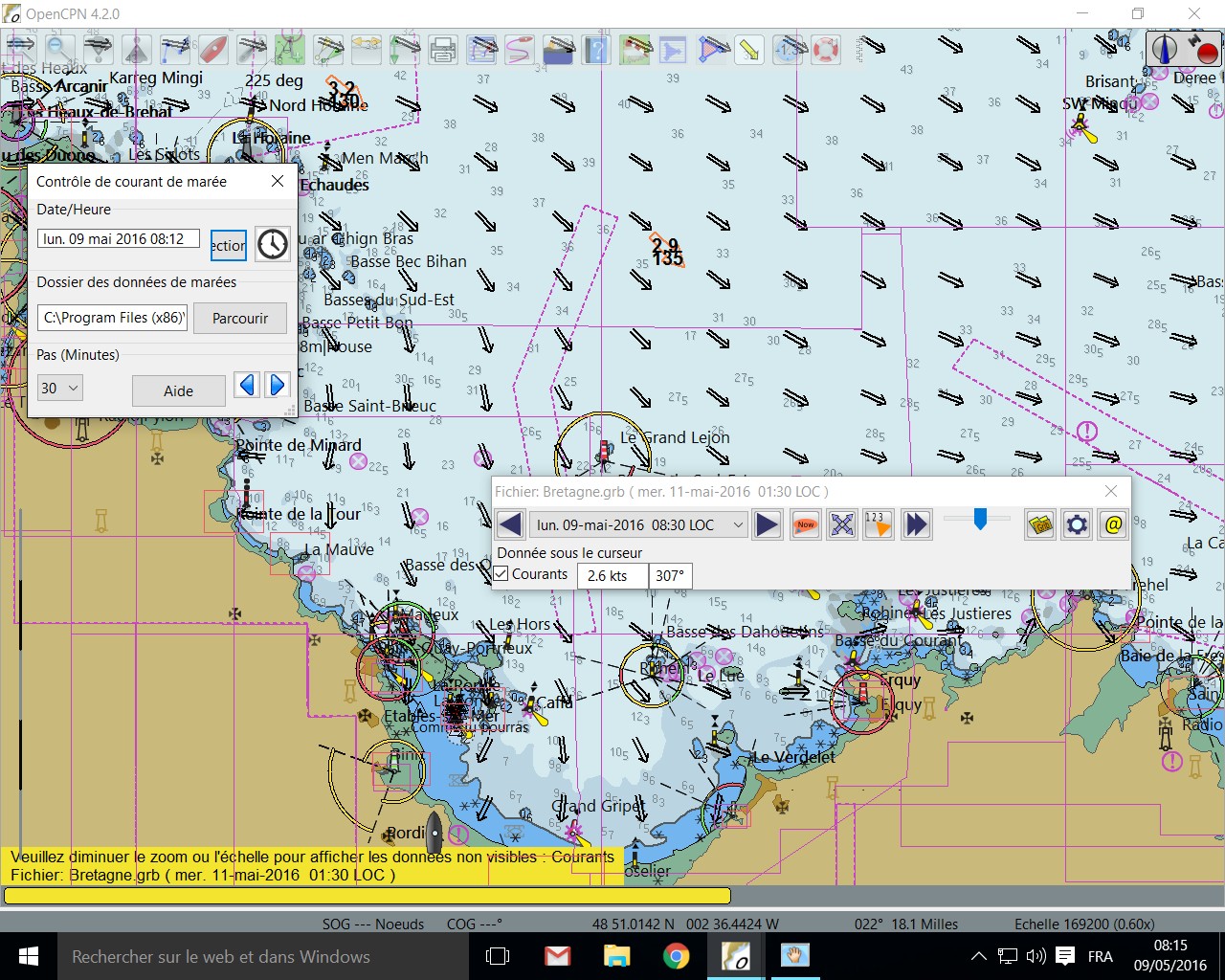The width and height of the screenshot is (1225, 980).
Task: Close the Contrôle de courant de marée dialog
Action: 278,181
